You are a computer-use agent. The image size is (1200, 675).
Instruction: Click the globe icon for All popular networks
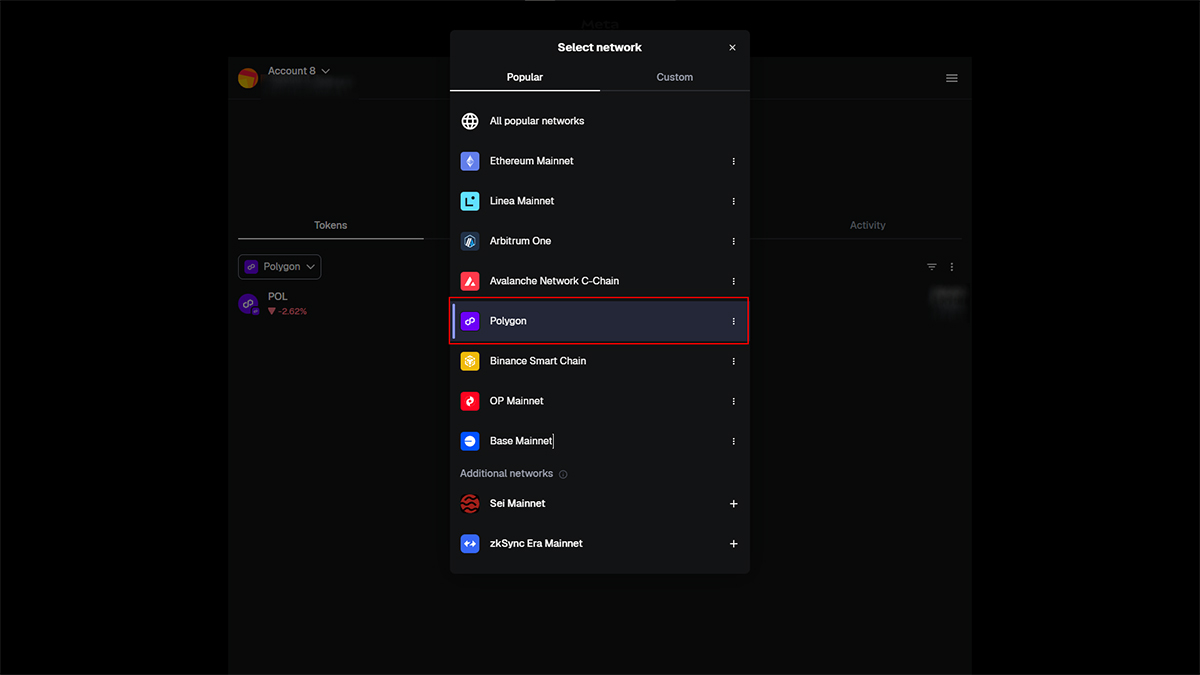[470, 121]
